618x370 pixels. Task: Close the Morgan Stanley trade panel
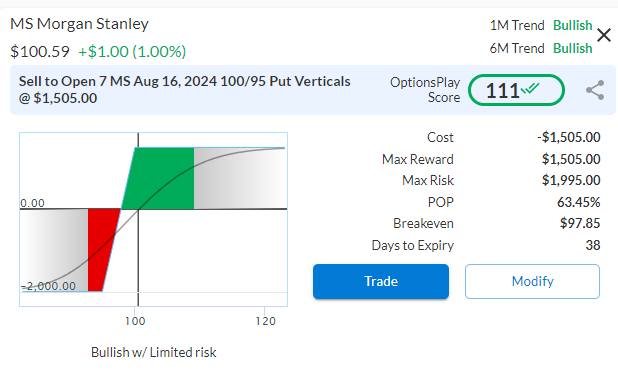click(603, 35)
